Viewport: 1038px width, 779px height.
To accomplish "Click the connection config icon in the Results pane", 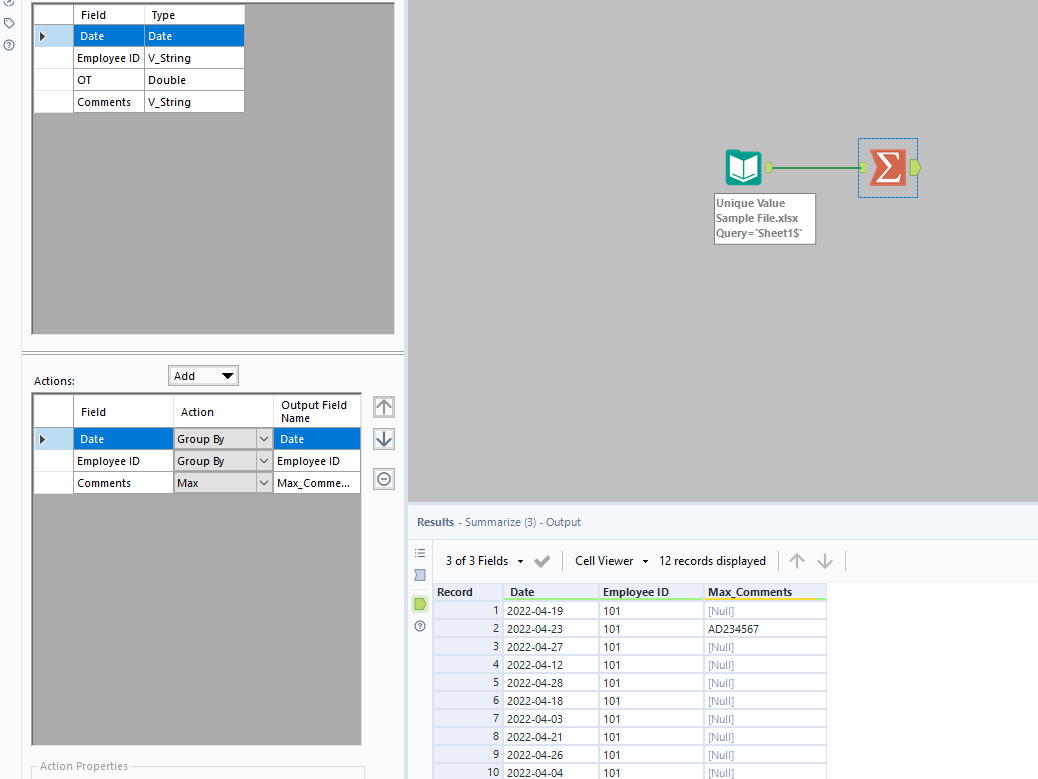I will [x=419, y=575].
